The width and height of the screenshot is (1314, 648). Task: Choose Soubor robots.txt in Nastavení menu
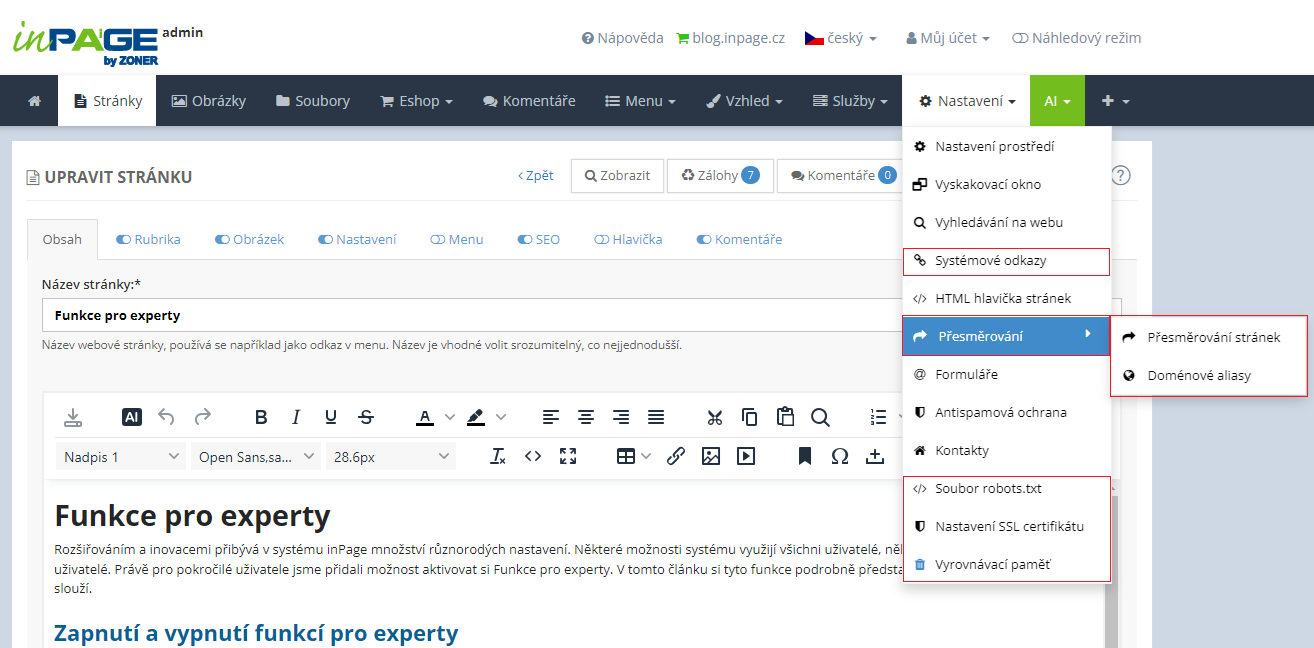point(988,489)
